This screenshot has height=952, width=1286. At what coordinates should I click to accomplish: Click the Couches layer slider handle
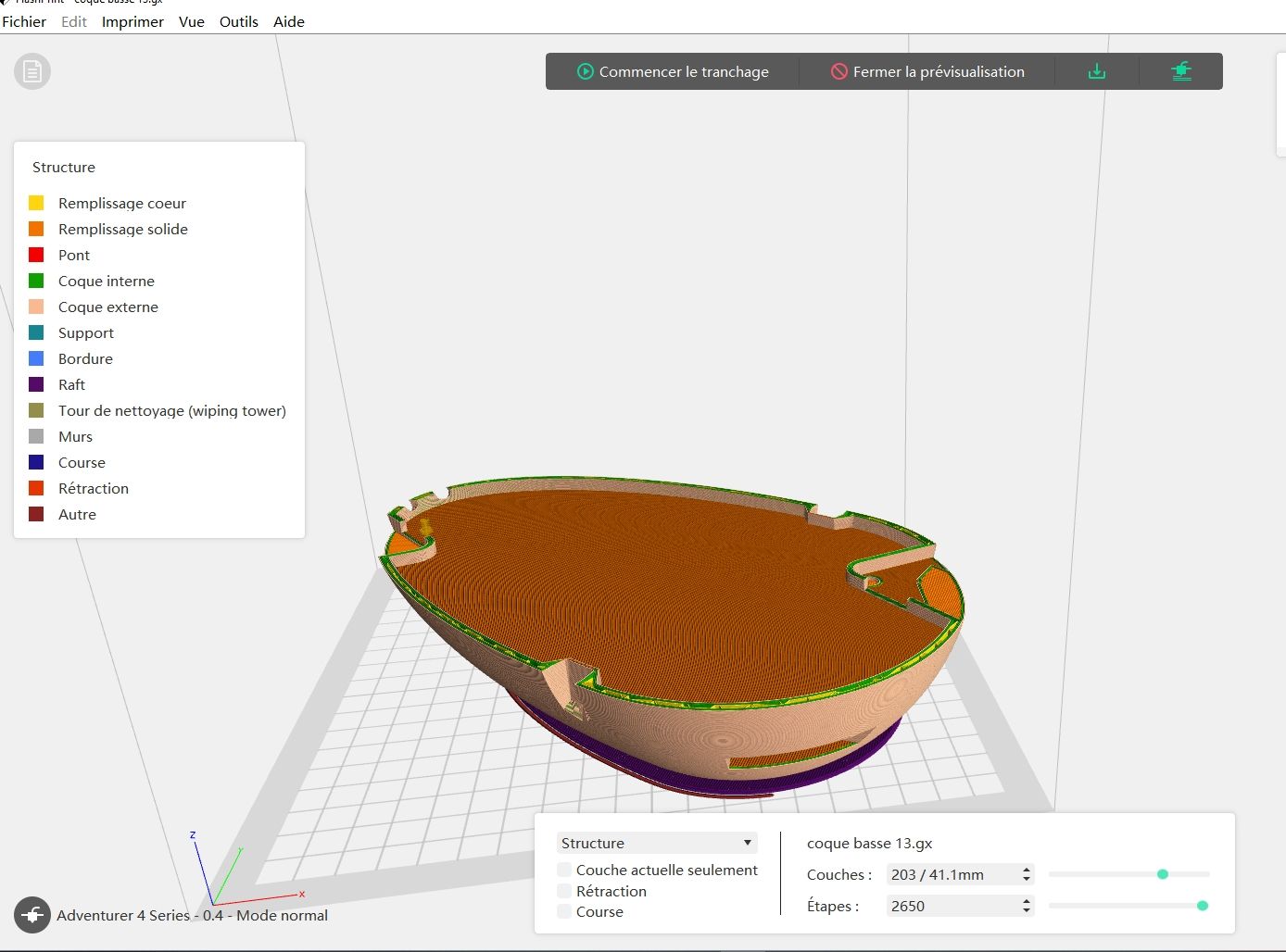point(1163,874)
